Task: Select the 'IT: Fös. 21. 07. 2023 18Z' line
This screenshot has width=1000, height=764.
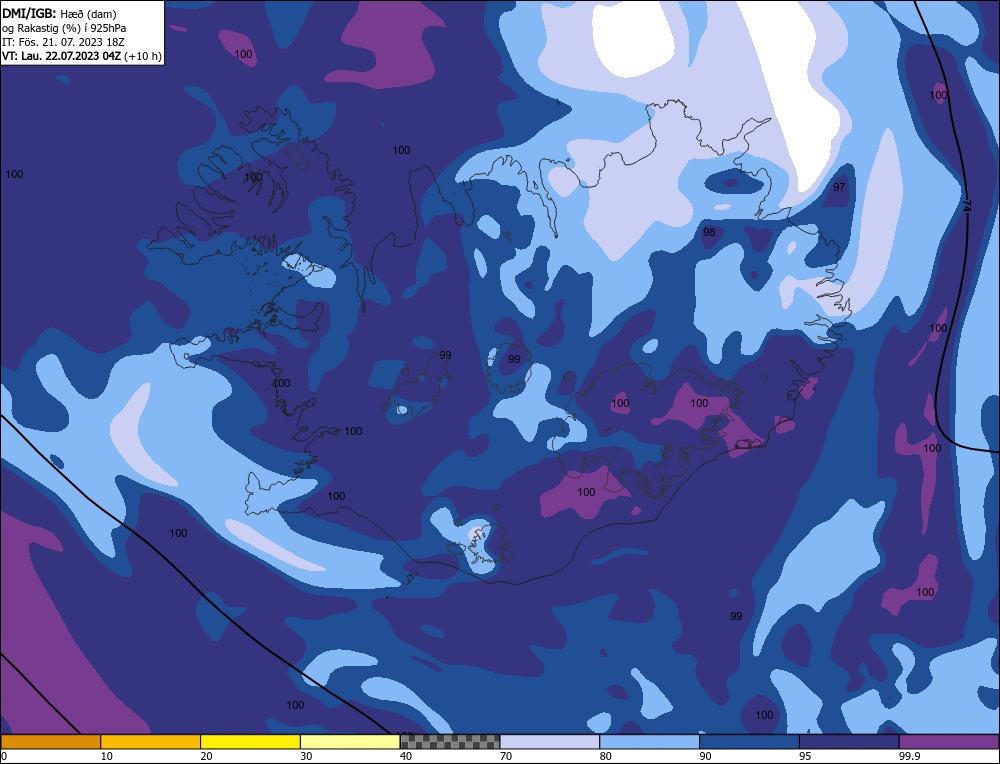Action: (x=62, y=42)
